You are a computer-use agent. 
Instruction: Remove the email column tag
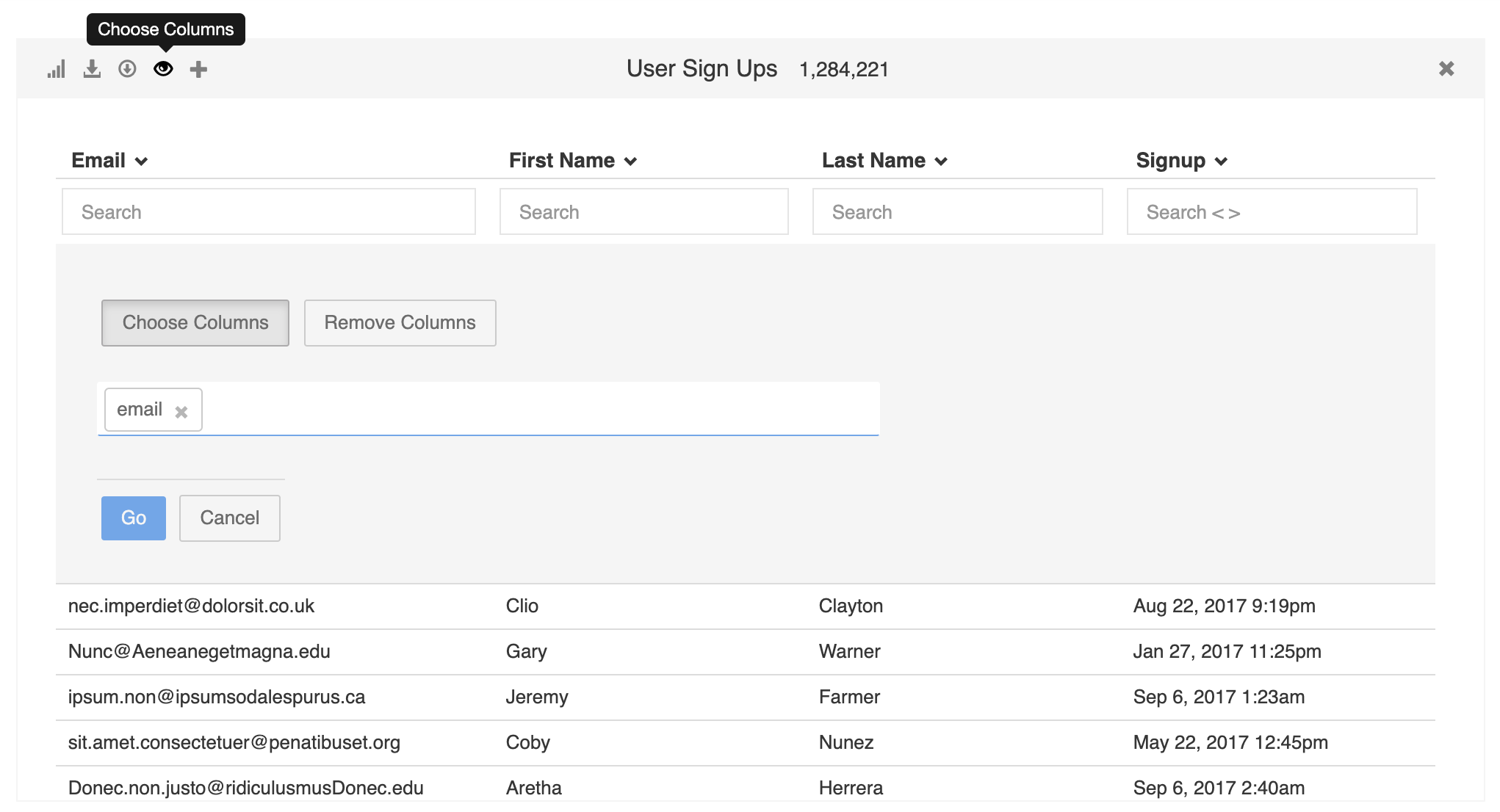click(182, 410)
